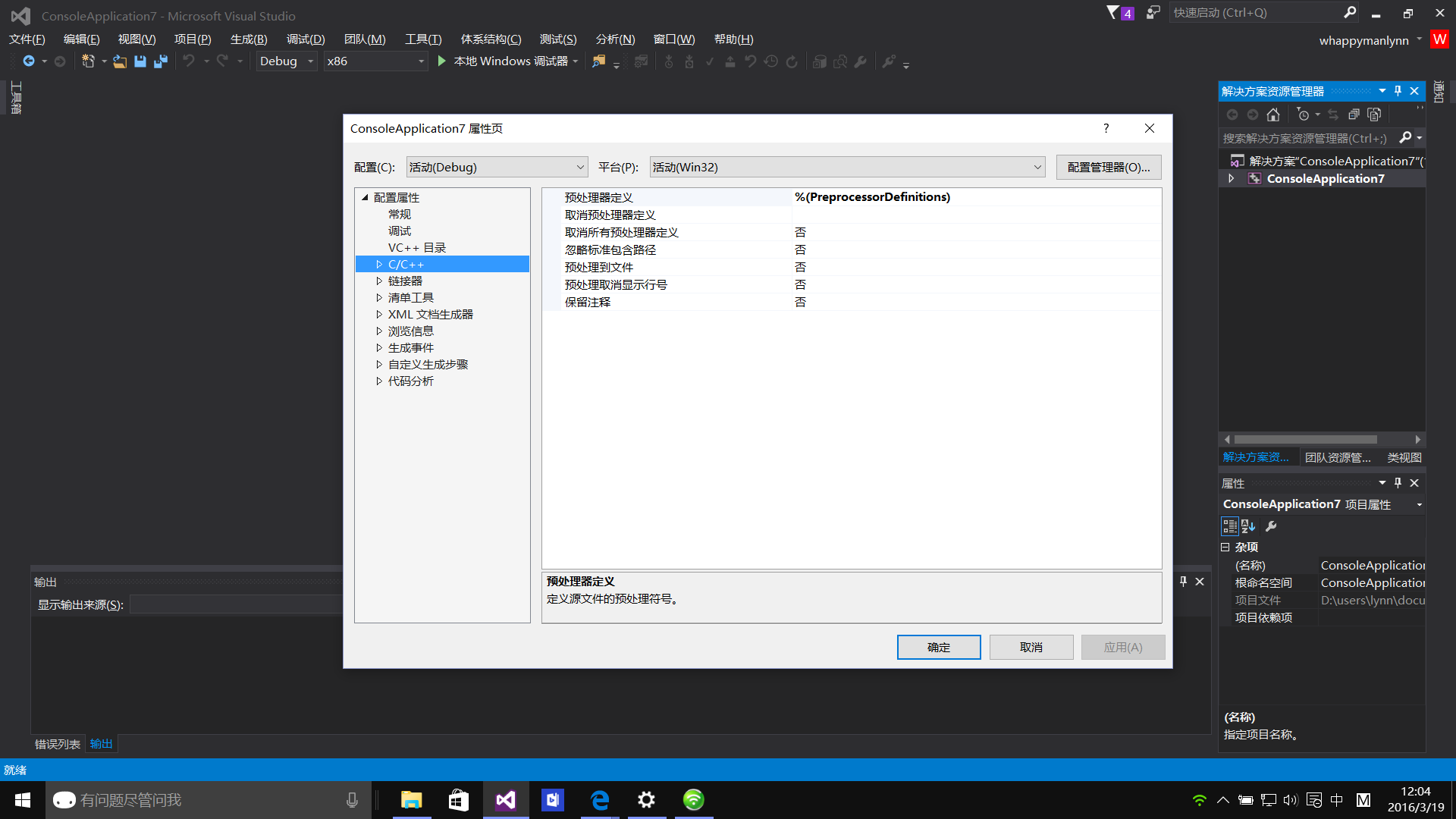Click the Quick Launch (Ctrl+Q) input field
The width and height of the screenshot is (1456, 819).
point(1255,13)
